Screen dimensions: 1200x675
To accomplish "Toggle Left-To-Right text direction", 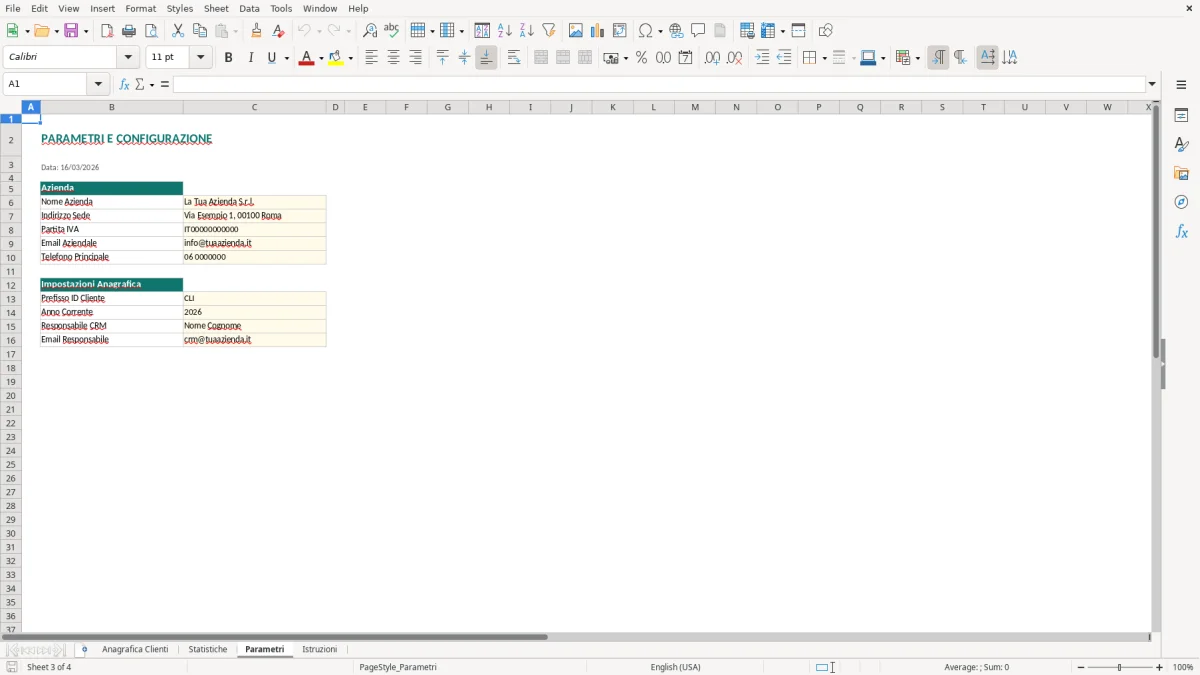I will tap(938, 58).
